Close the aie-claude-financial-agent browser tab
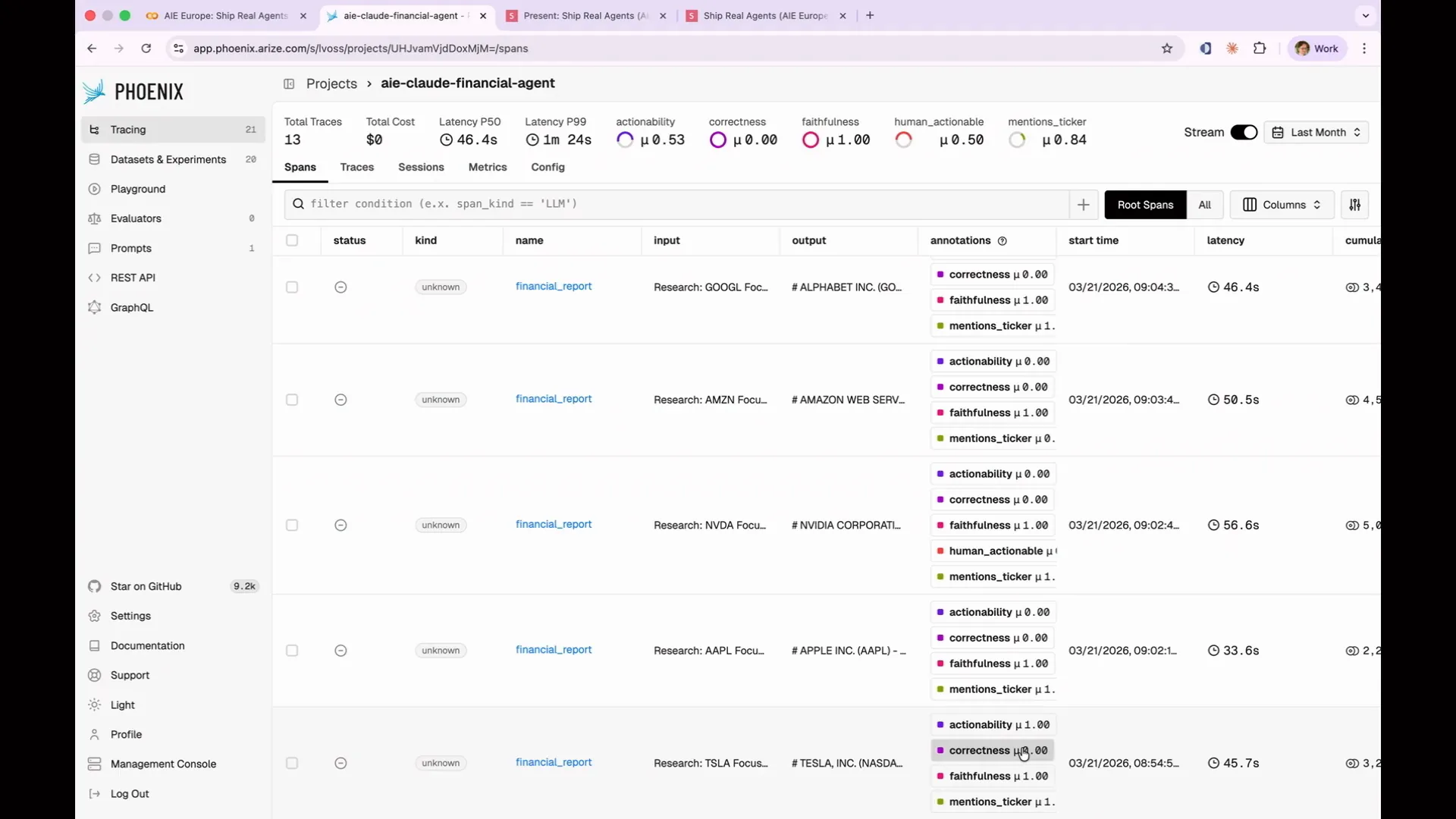1456x819 pixels. point(483,16)
